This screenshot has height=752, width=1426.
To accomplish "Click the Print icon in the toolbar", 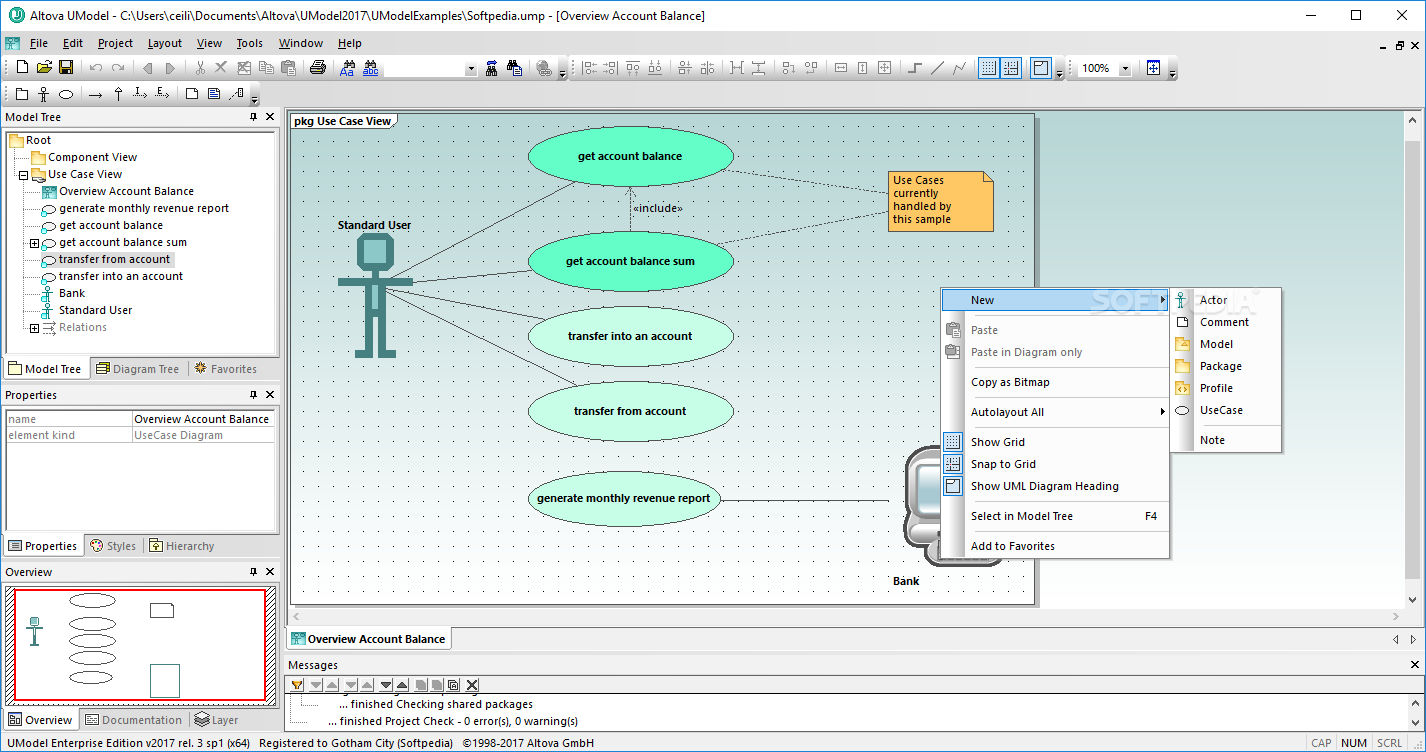I will tap(318, 68).
